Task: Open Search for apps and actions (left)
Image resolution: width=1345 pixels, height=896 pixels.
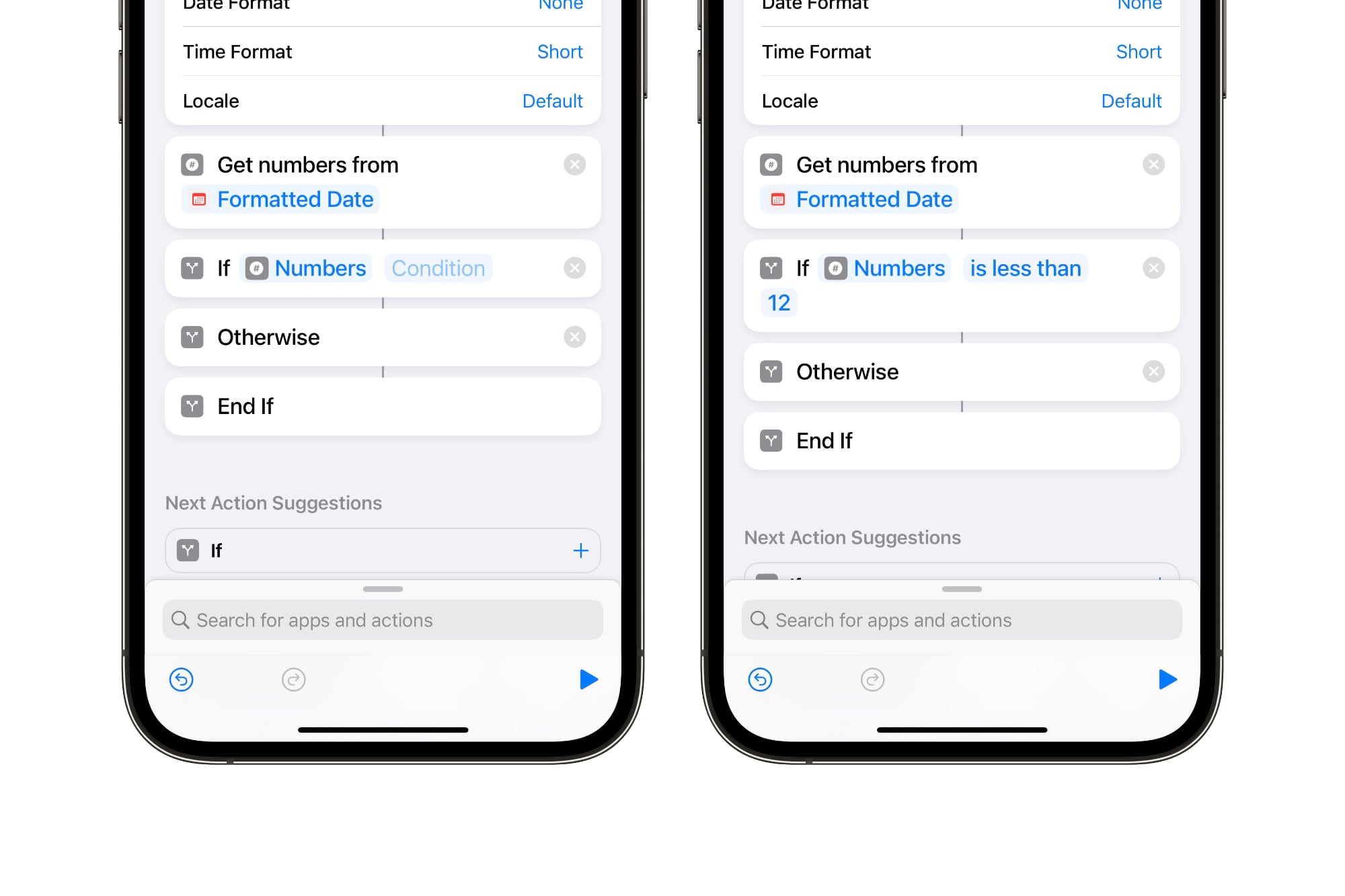Action: coord(384,620)
